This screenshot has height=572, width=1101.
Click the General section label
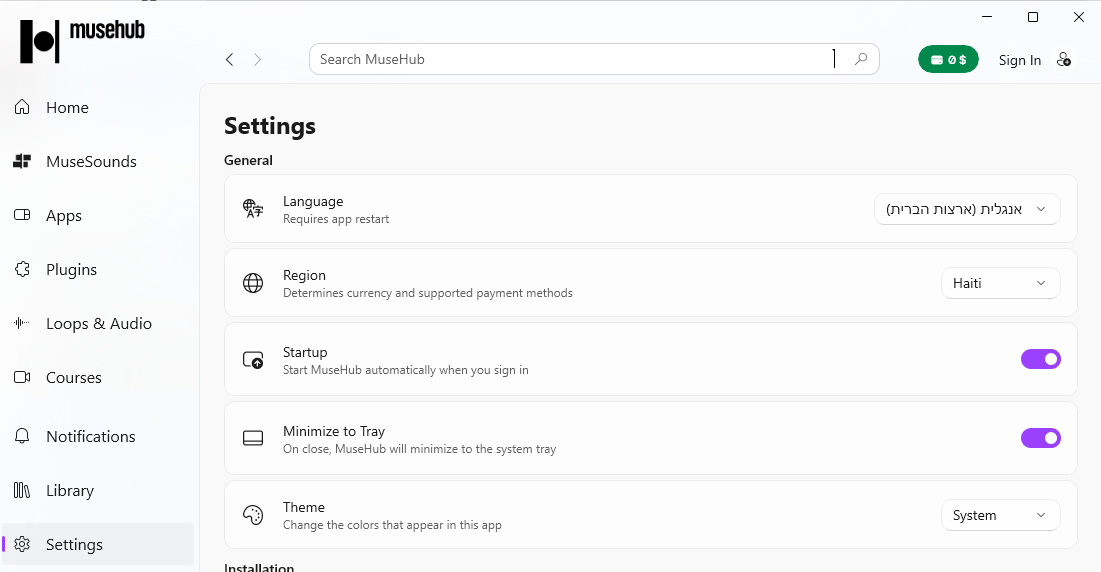tap(248, 160)
